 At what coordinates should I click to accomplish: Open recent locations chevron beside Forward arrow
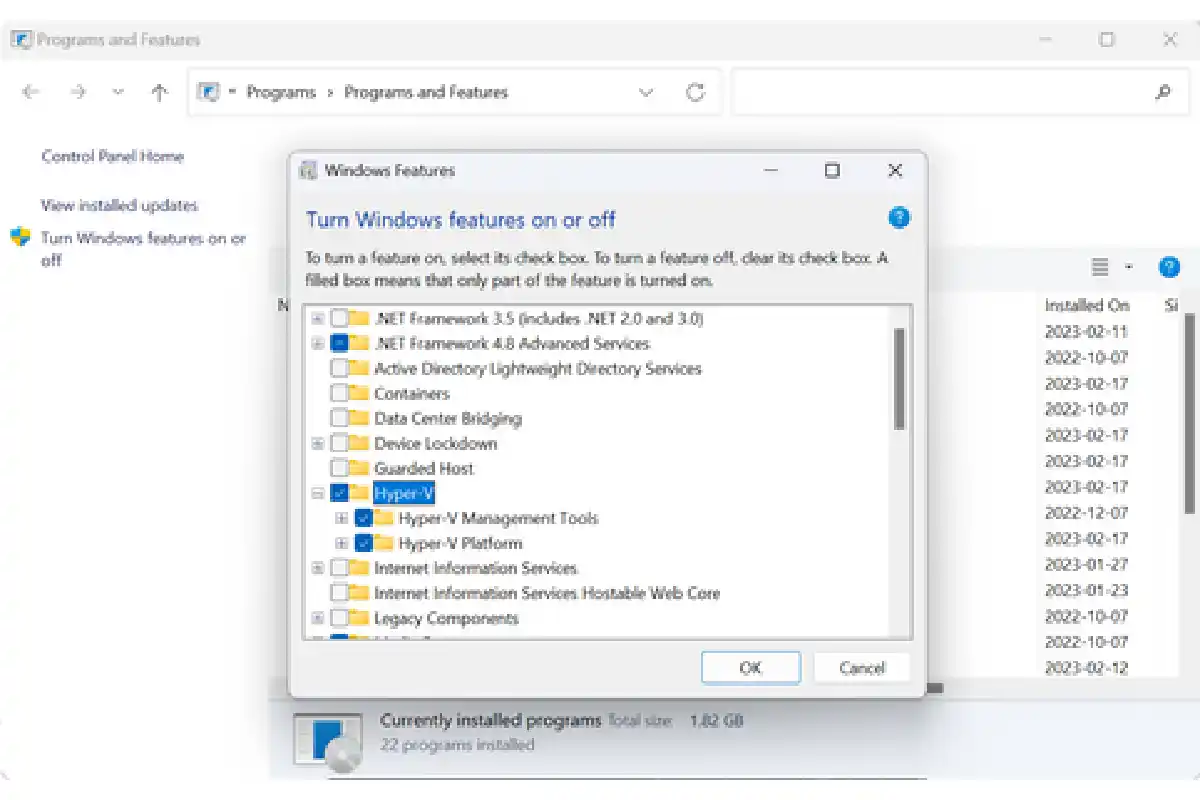coord(118,92)
